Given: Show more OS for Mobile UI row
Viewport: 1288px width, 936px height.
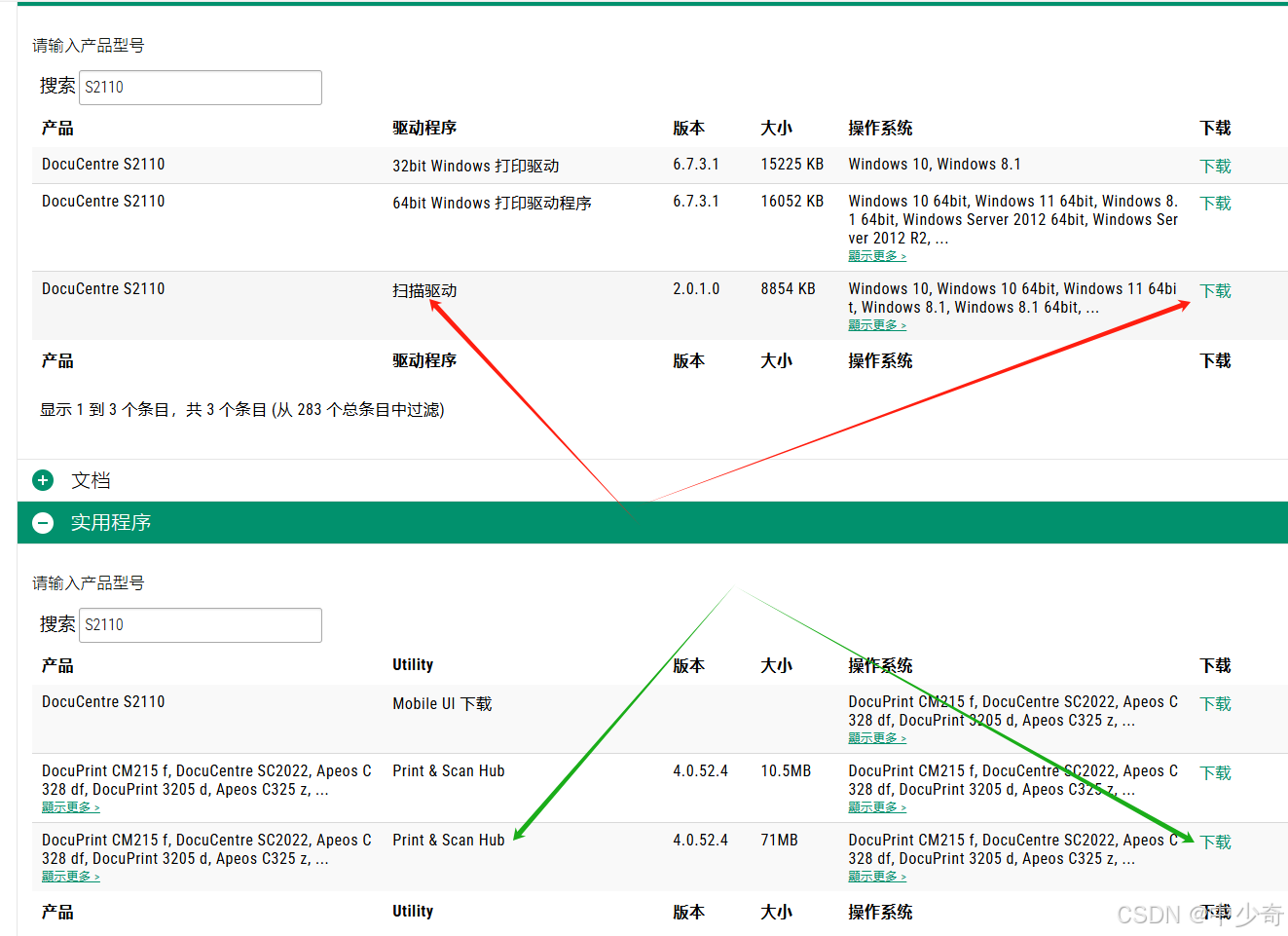Looking at the screenshot, I should click(x=877, y=738).
